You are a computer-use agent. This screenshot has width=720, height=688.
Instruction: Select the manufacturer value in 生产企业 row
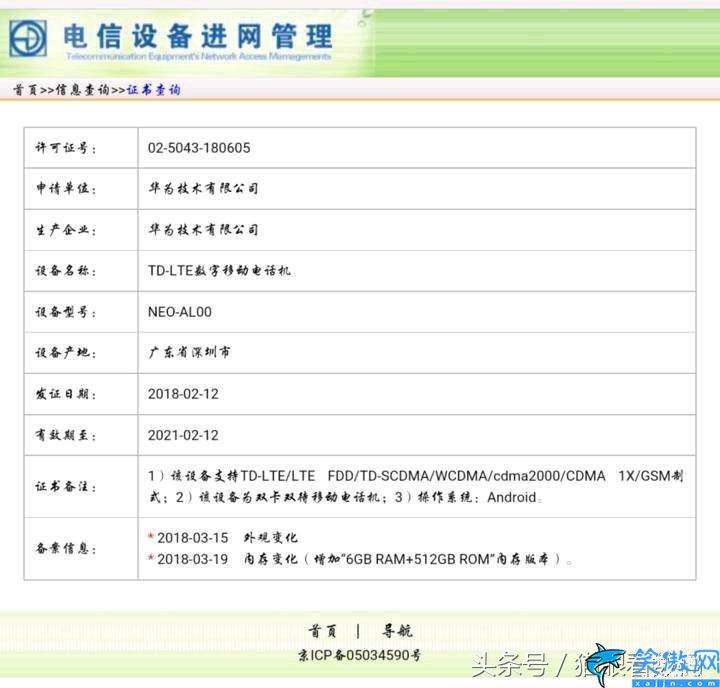click(x=203, y=230)
